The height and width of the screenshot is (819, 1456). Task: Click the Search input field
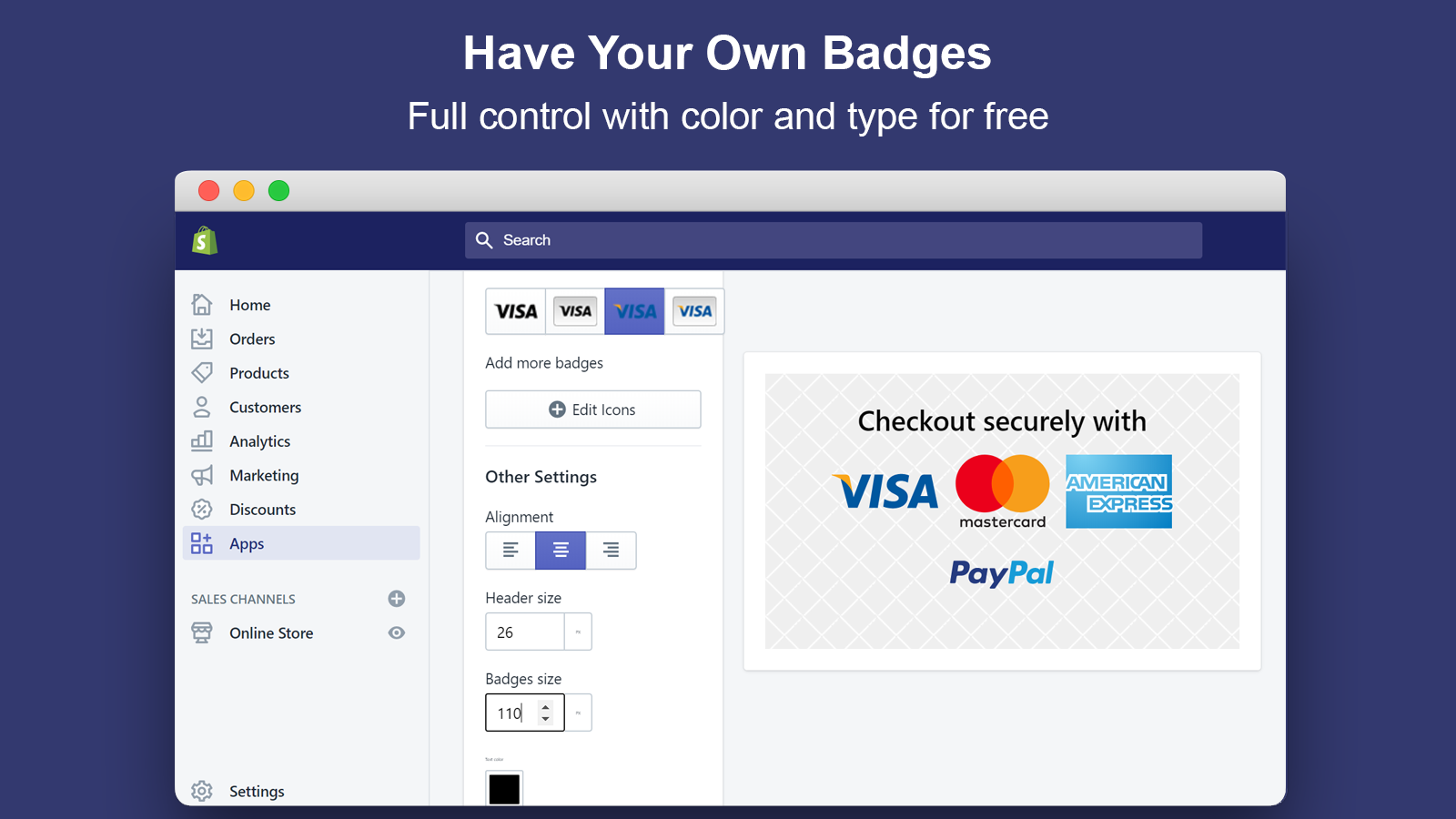pyautogui.click(x=833, y=240)
